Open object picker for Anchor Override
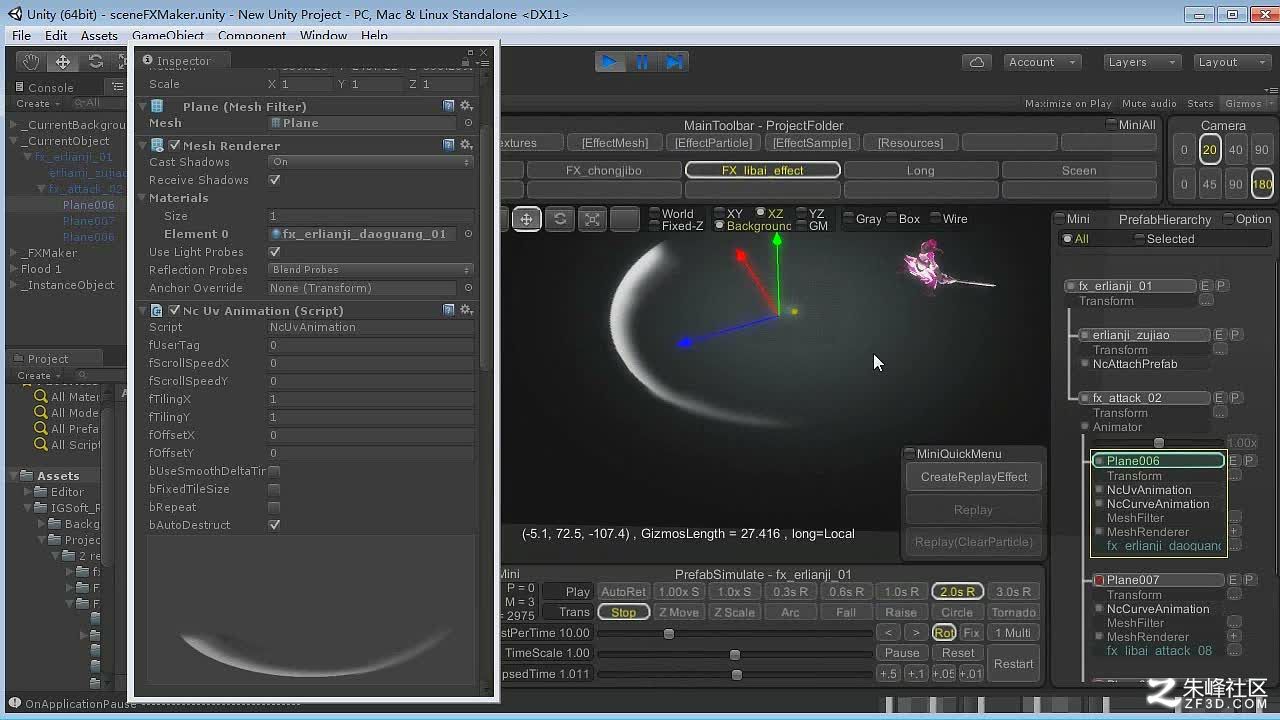 (x=468, y=288)
